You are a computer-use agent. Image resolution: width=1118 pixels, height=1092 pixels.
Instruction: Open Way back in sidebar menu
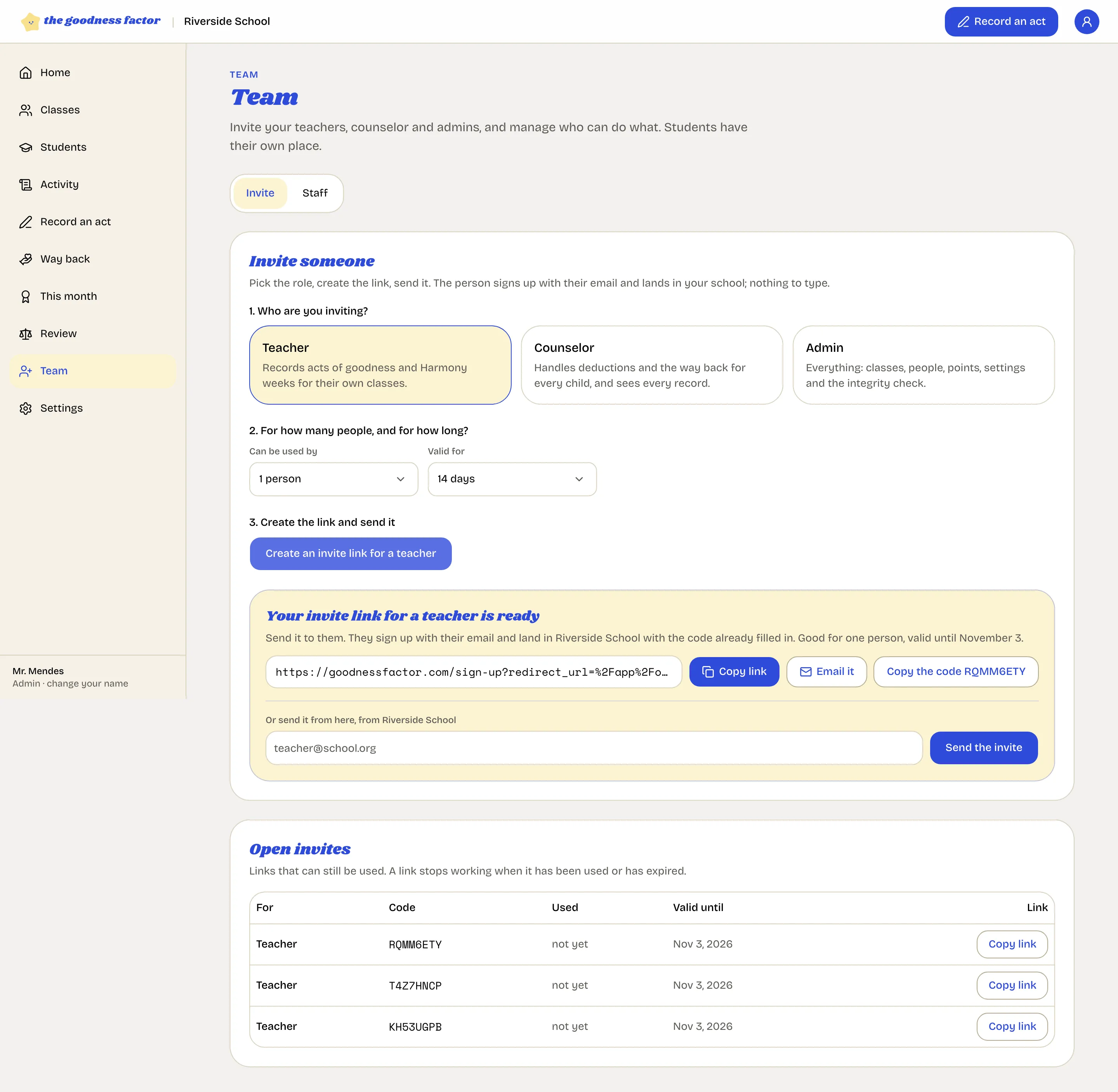93,259
